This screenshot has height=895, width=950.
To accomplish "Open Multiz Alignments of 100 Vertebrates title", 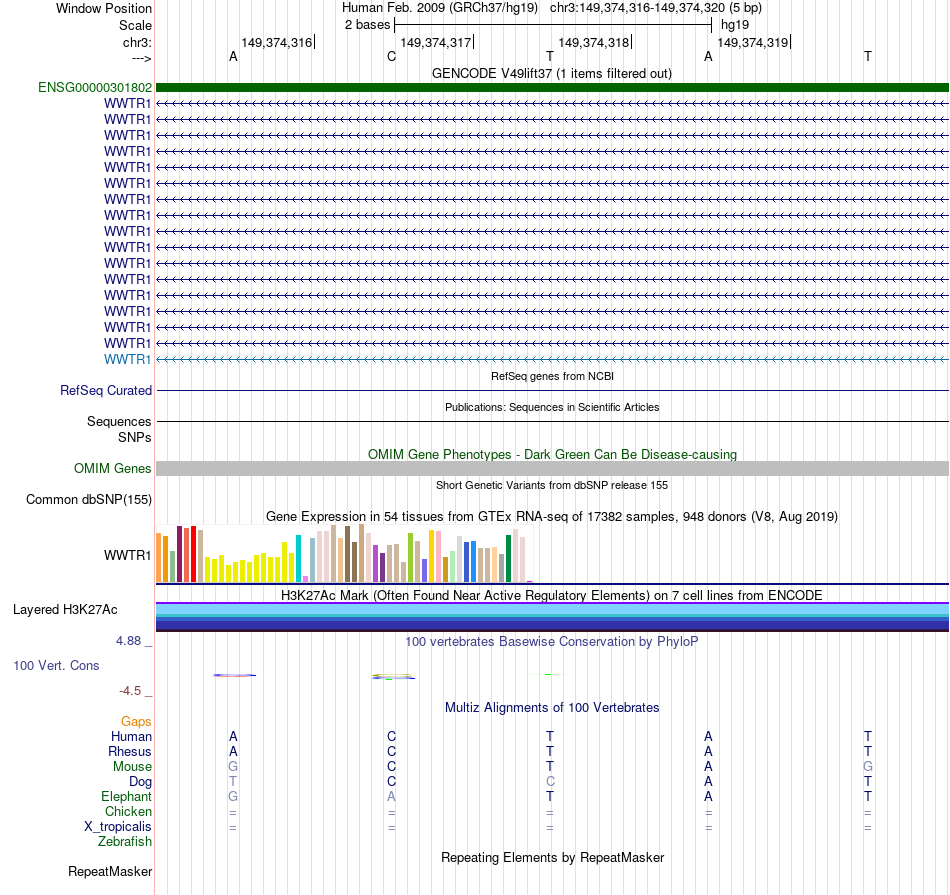I will (x=552, y=707).
